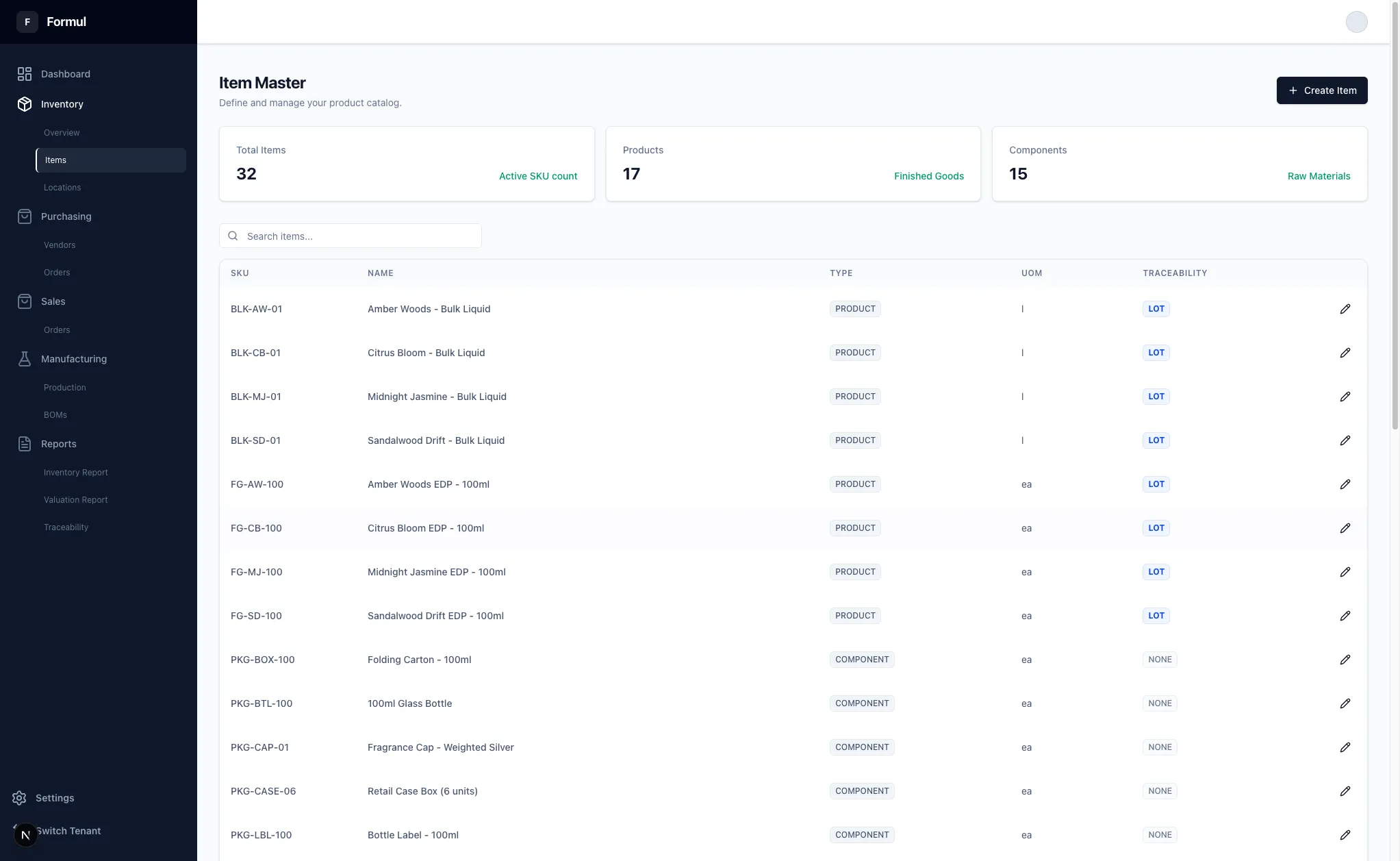Click the Purchasing bag icon
The height and width of the screenshot is (861, 1400).
tap(25, 216)
